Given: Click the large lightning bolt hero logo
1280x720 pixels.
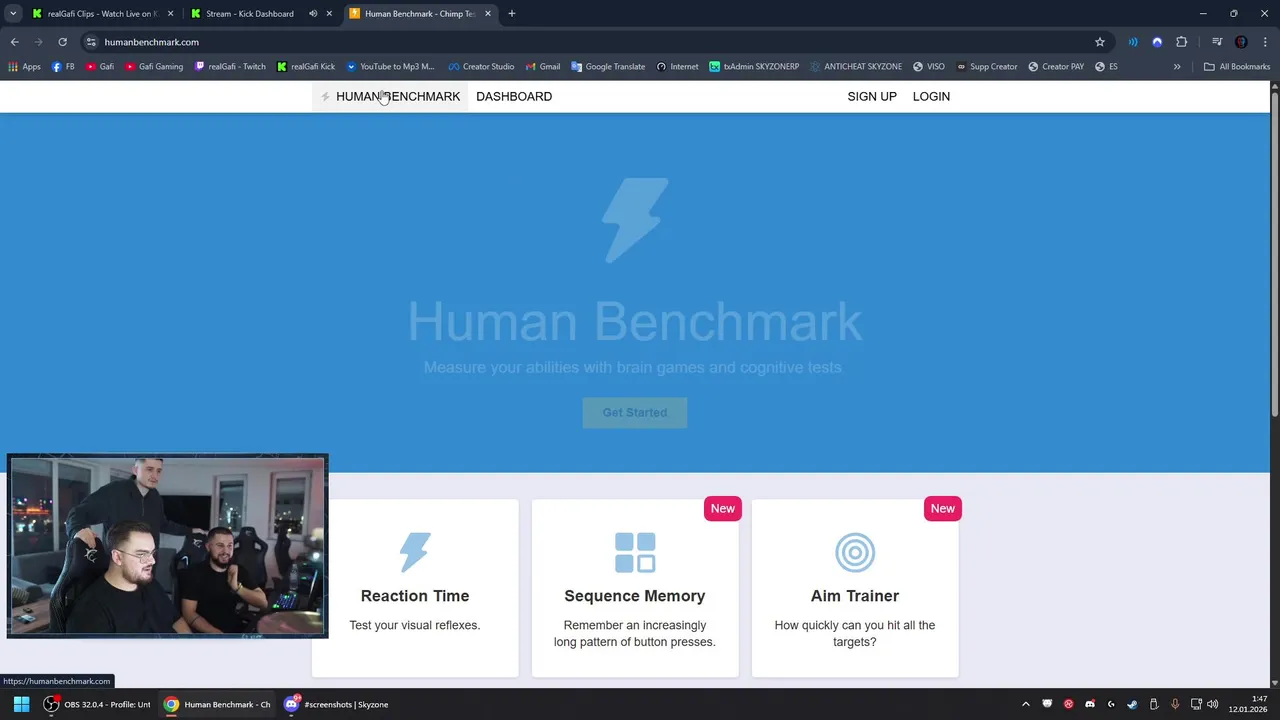Looking at the screenshot, I should pyautogui.click(x=635, y=221).
